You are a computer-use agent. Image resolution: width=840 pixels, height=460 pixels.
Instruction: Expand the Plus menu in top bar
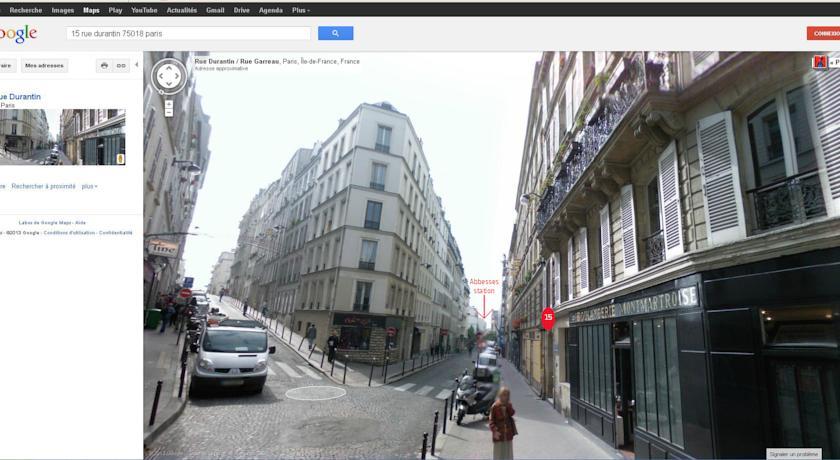point(300,10)
